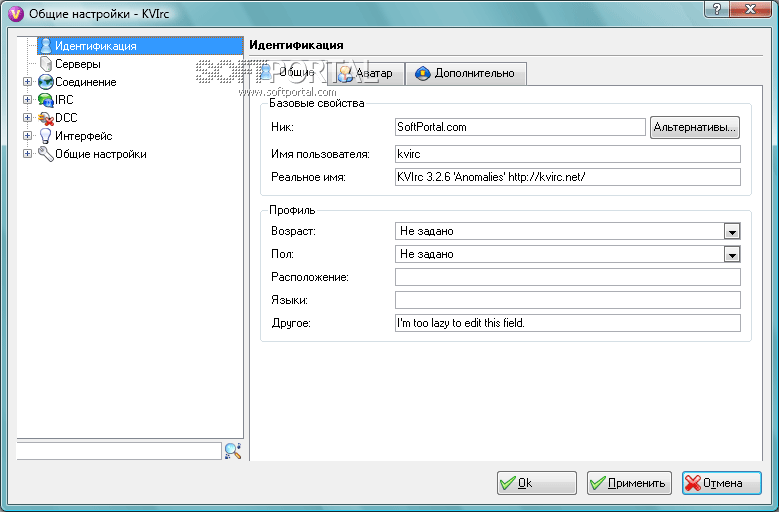Expand the Интерфейс tree node
Screen dimensions: 779x512
click(x=27, y=136)
